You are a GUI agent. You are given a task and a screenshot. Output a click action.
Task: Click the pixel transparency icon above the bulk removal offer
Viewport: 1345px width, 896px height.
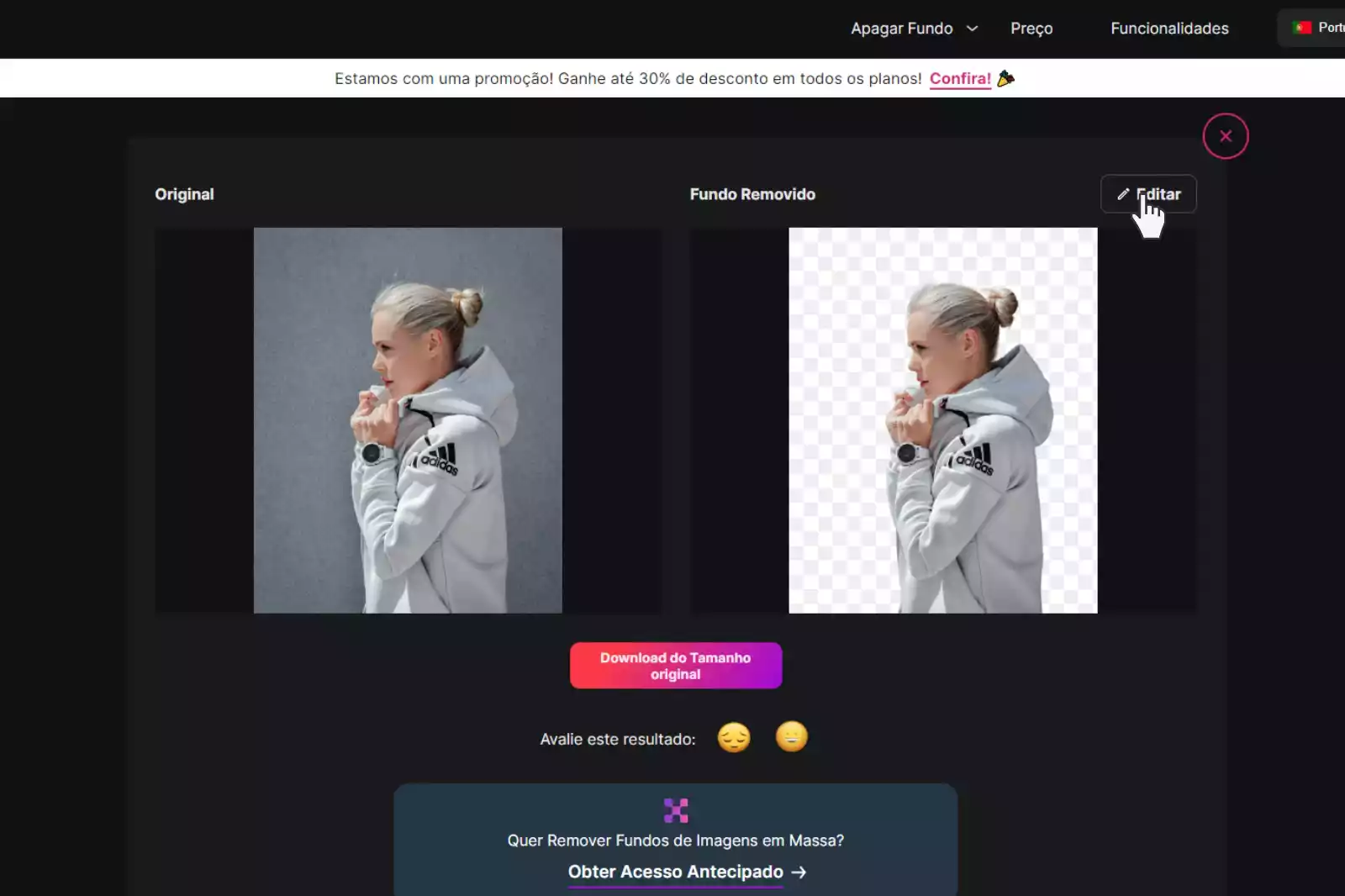pyautogui.click(x=675, y=809)
